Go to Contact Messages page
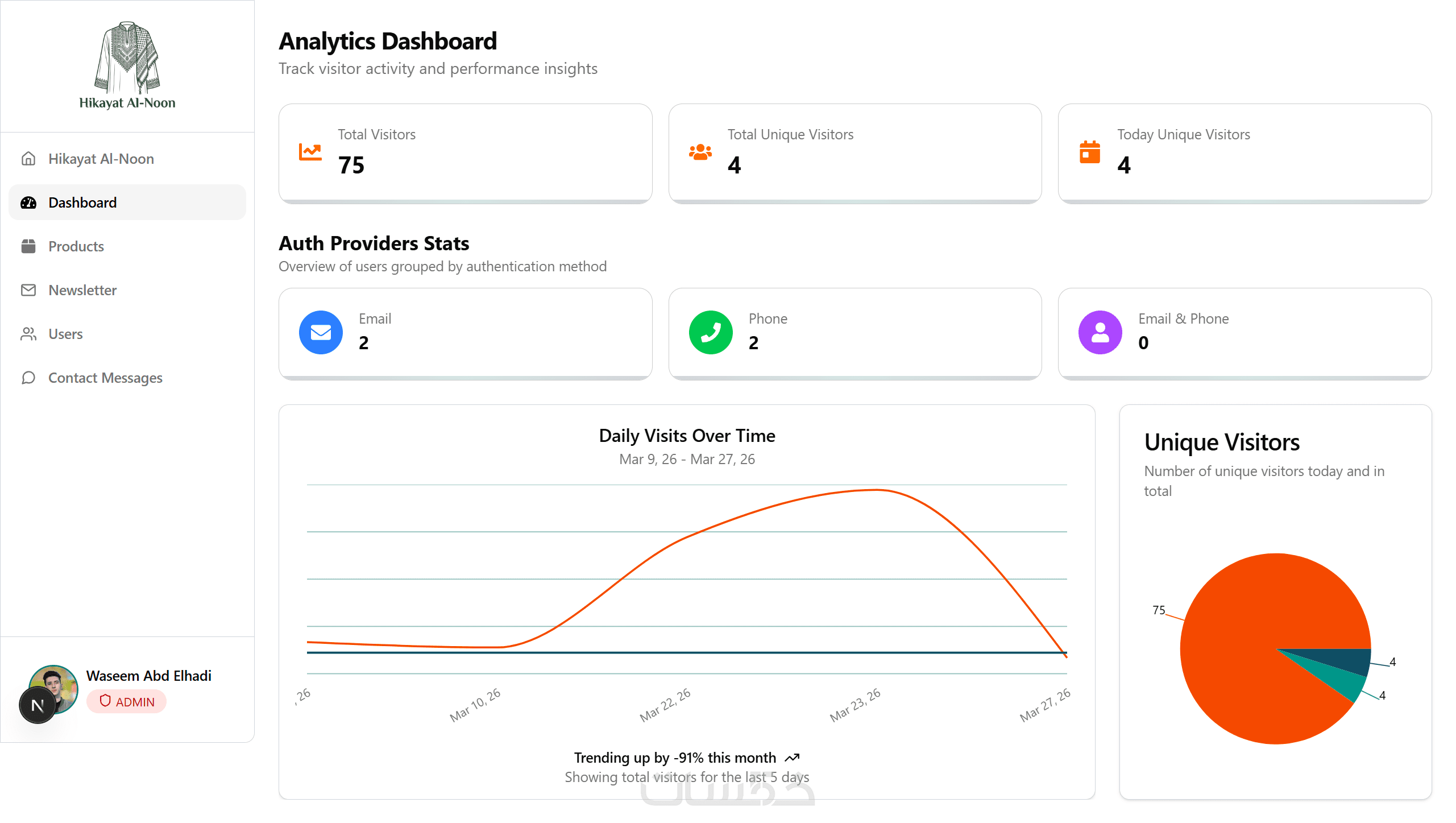The image size is (1456, 823). coord(105,378)
